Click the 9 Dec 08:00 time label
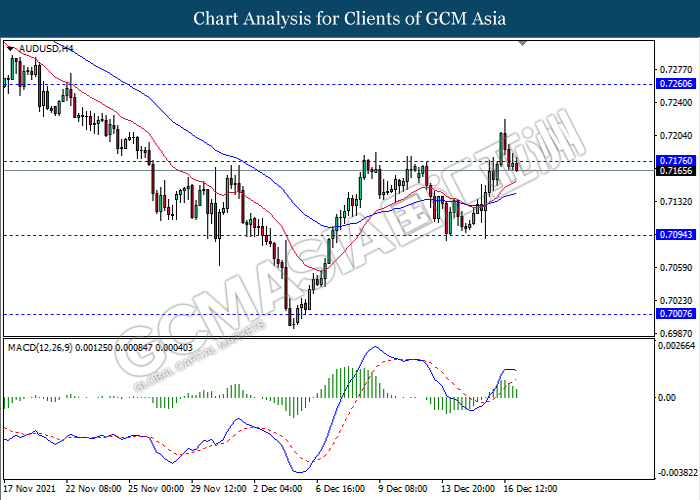 click(403, 488)
